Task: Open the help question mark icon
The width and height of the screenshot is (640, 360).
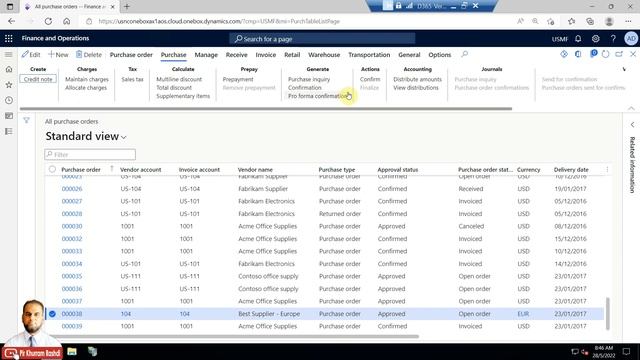Action: (613, 39)
